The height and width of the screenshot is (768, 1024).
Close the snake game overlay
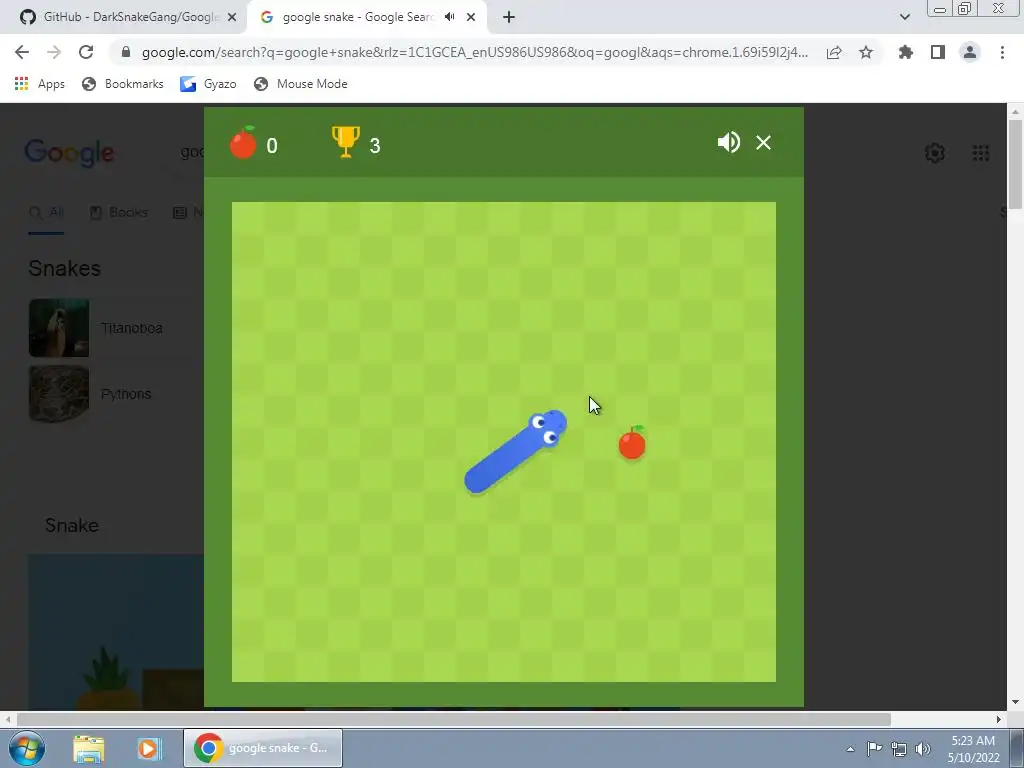(763, 142)
